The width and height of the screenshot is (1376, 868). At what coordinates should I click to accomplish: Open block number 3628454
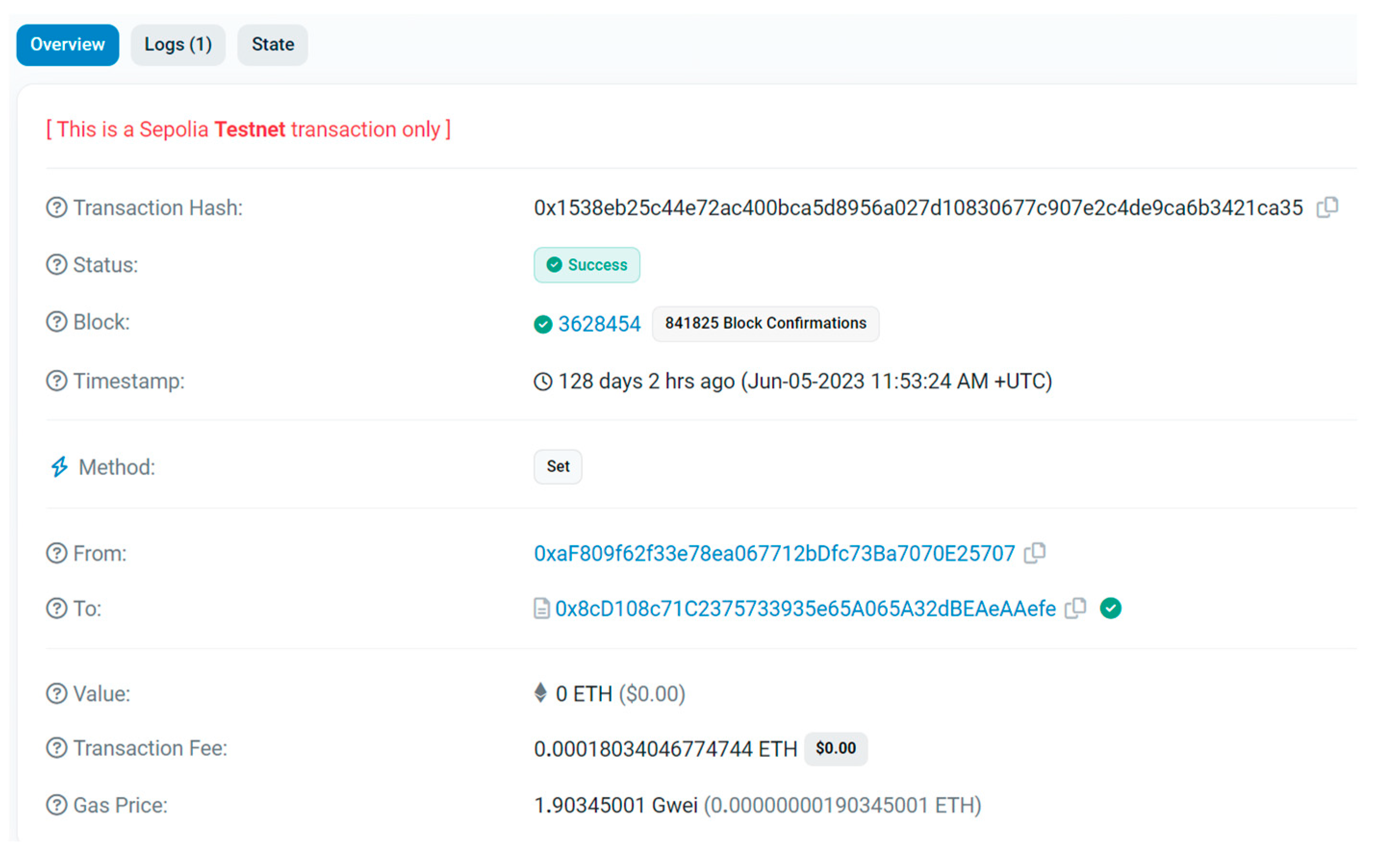pos(599,324)
